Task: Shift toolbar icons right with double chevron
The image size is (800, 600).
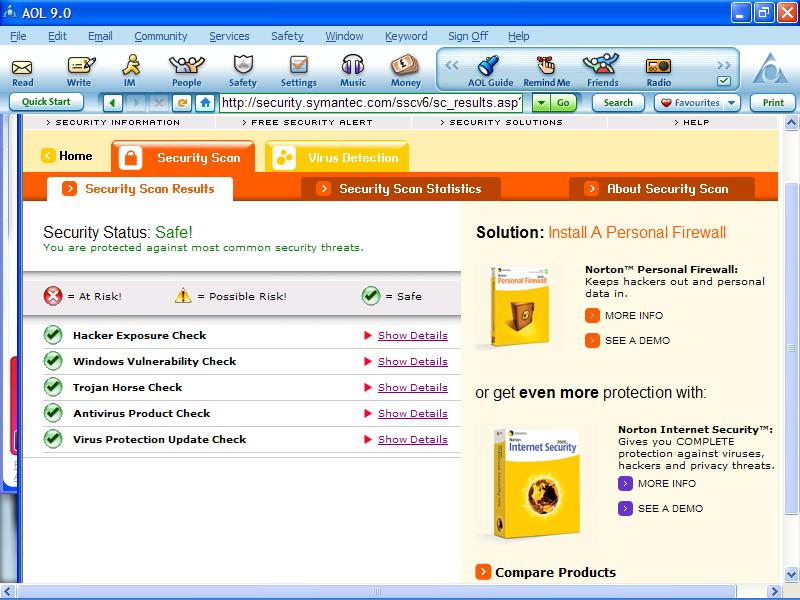Action: click(724, 65)
